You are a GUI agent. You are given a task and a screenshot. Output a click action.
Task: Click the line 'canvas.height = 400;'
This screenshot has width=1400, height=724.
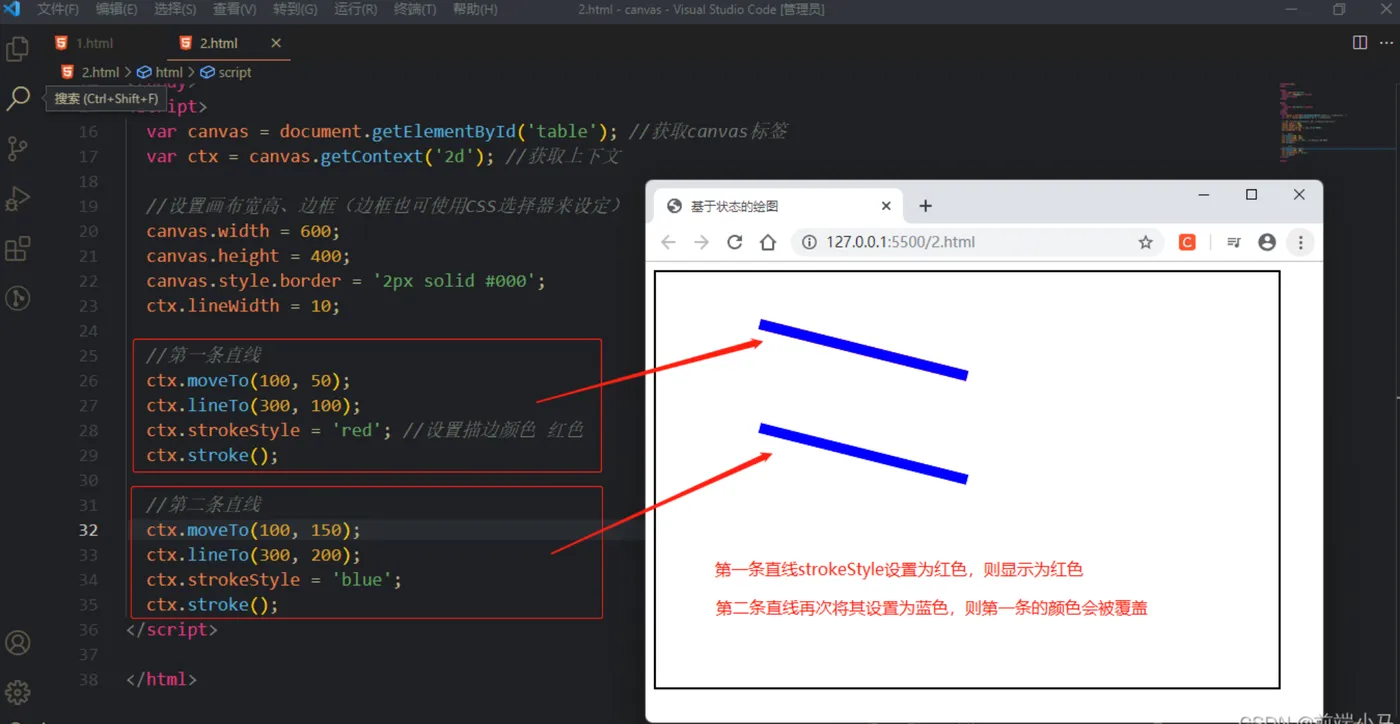[x=248, y=256]
